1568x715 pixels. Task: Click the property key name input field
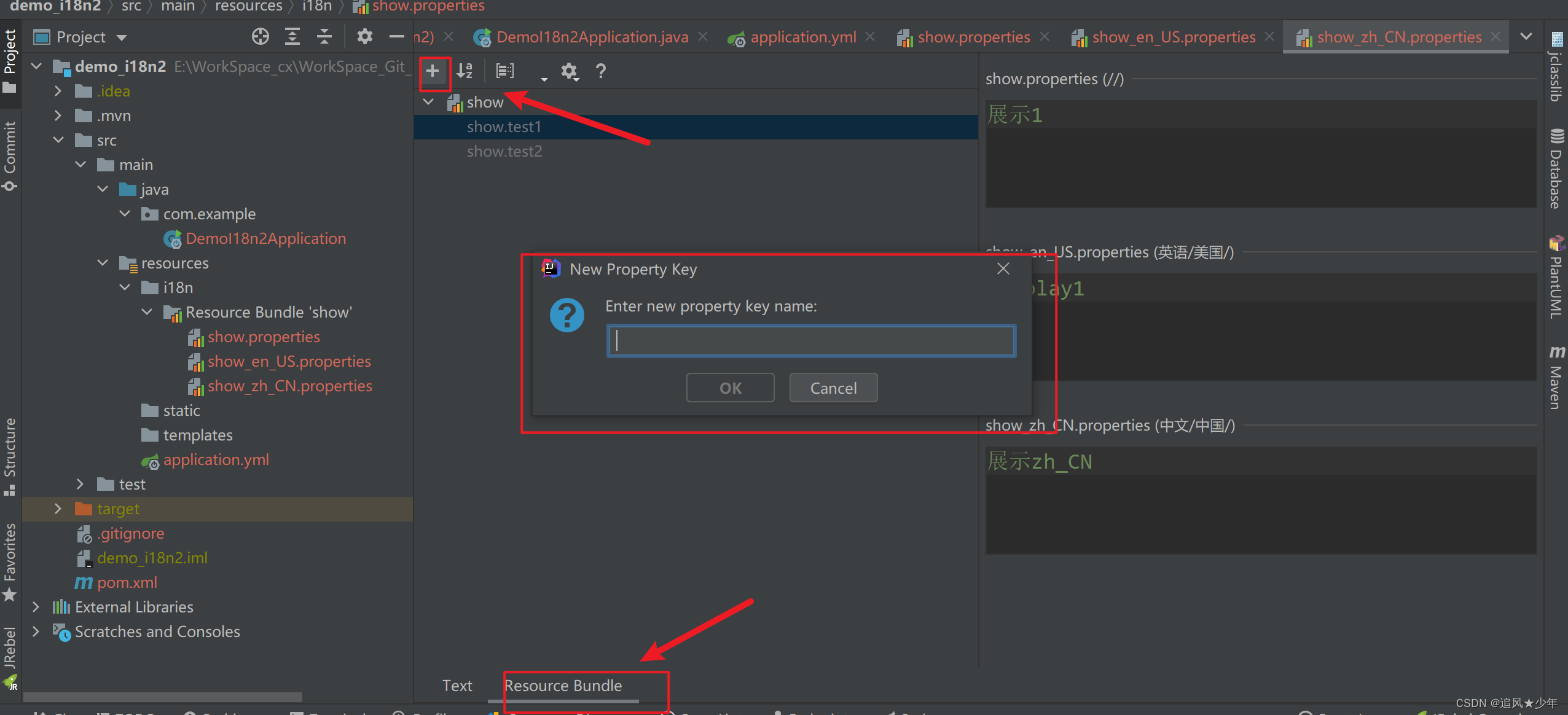[x=811, y=341]
